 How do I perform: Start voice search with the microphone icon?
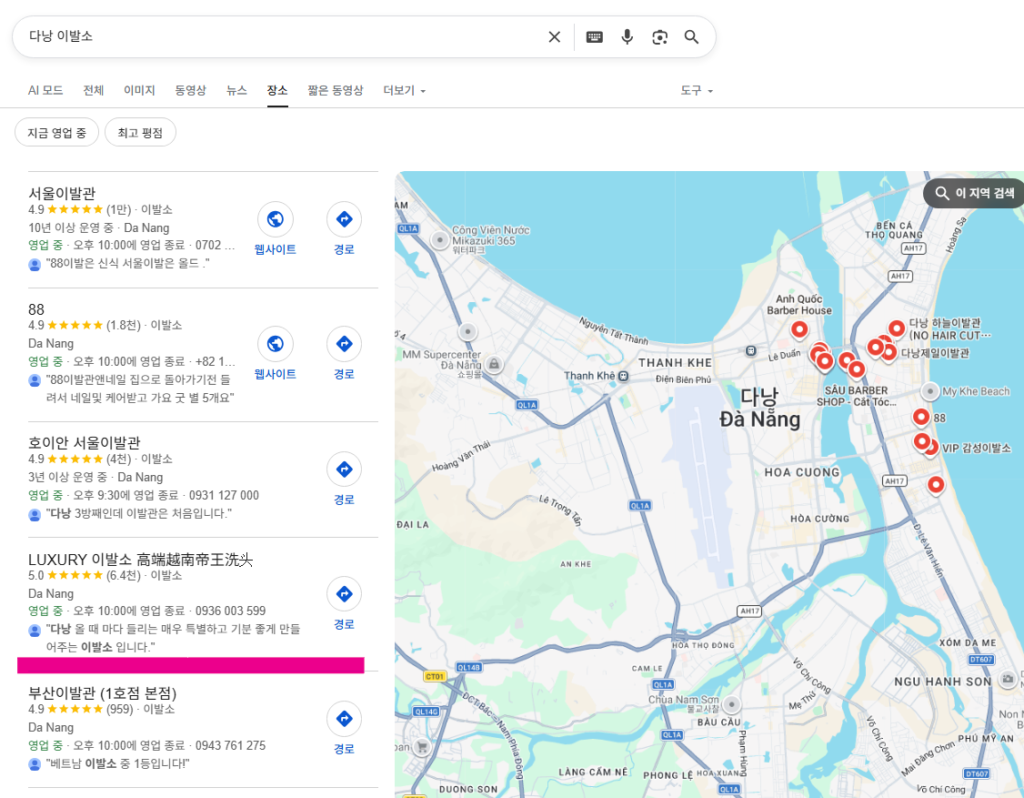[x=627, y=37]
